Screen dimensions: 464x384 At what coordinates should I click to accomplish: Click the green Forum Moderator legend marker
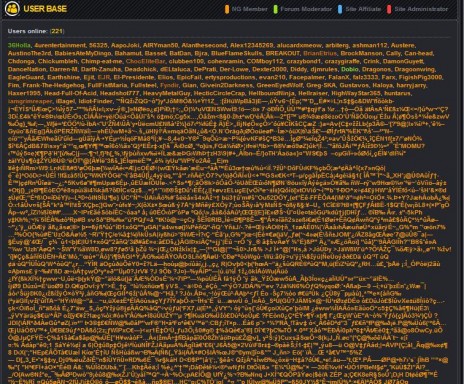pos(276,9)
